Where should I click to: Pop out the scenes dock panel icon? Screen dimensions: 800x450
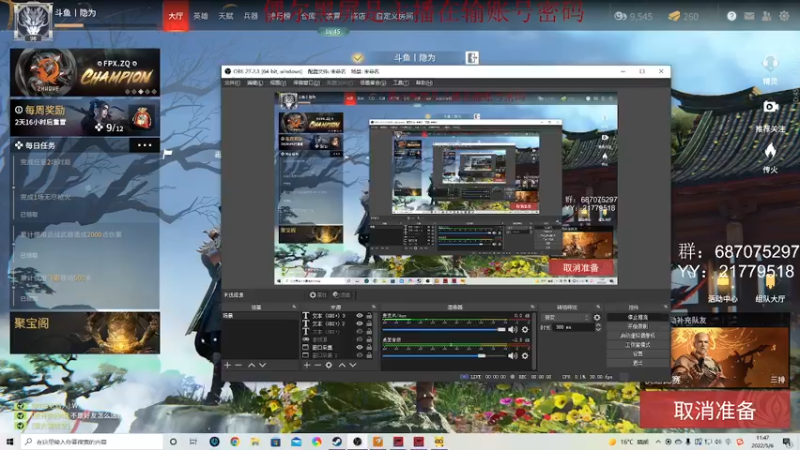pyautogui.click(x=294, y=307)
